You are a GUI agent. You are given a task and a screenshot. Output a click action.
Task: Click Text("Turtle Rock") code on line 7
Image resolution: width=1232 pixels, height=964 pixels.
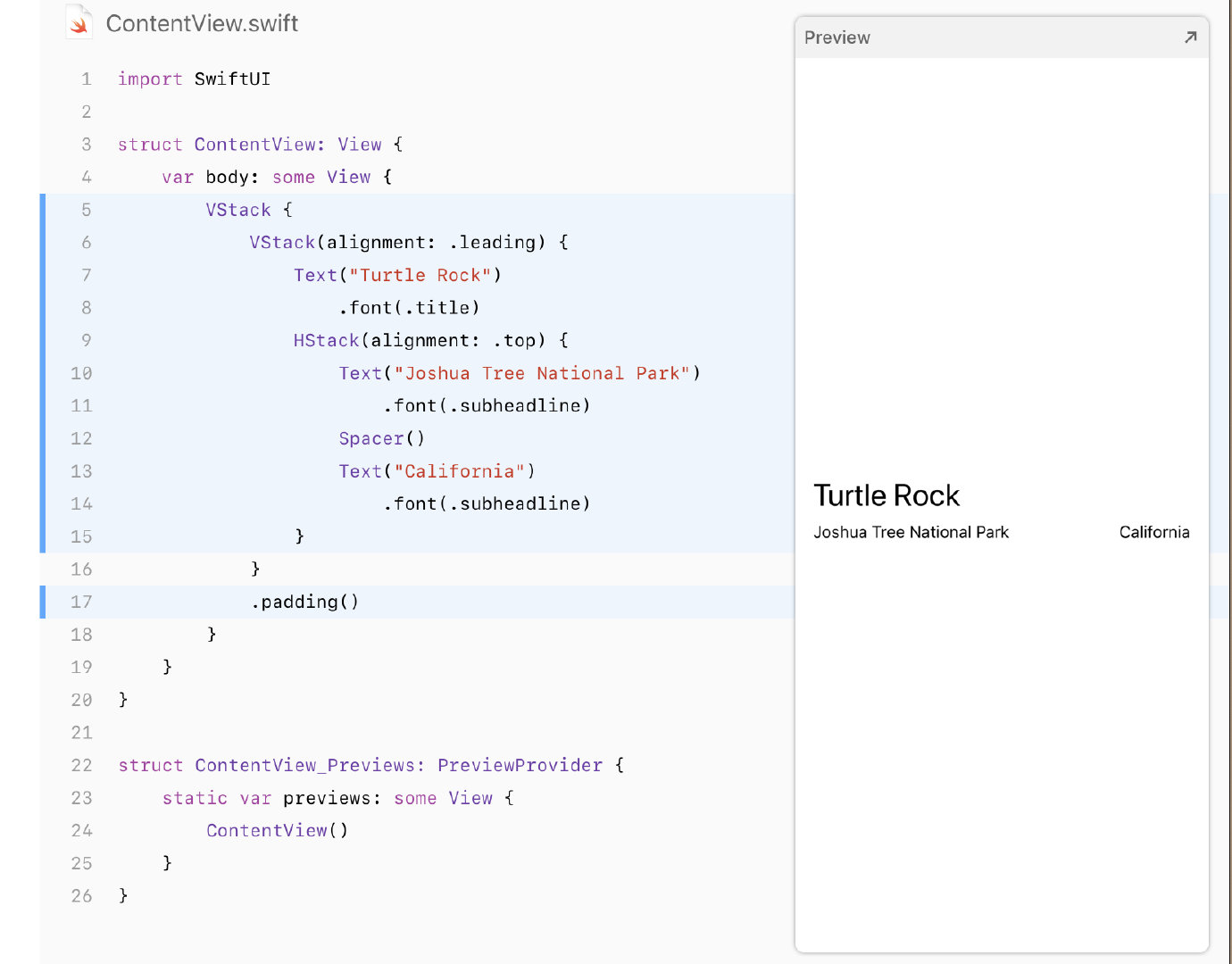pos(398,276)
